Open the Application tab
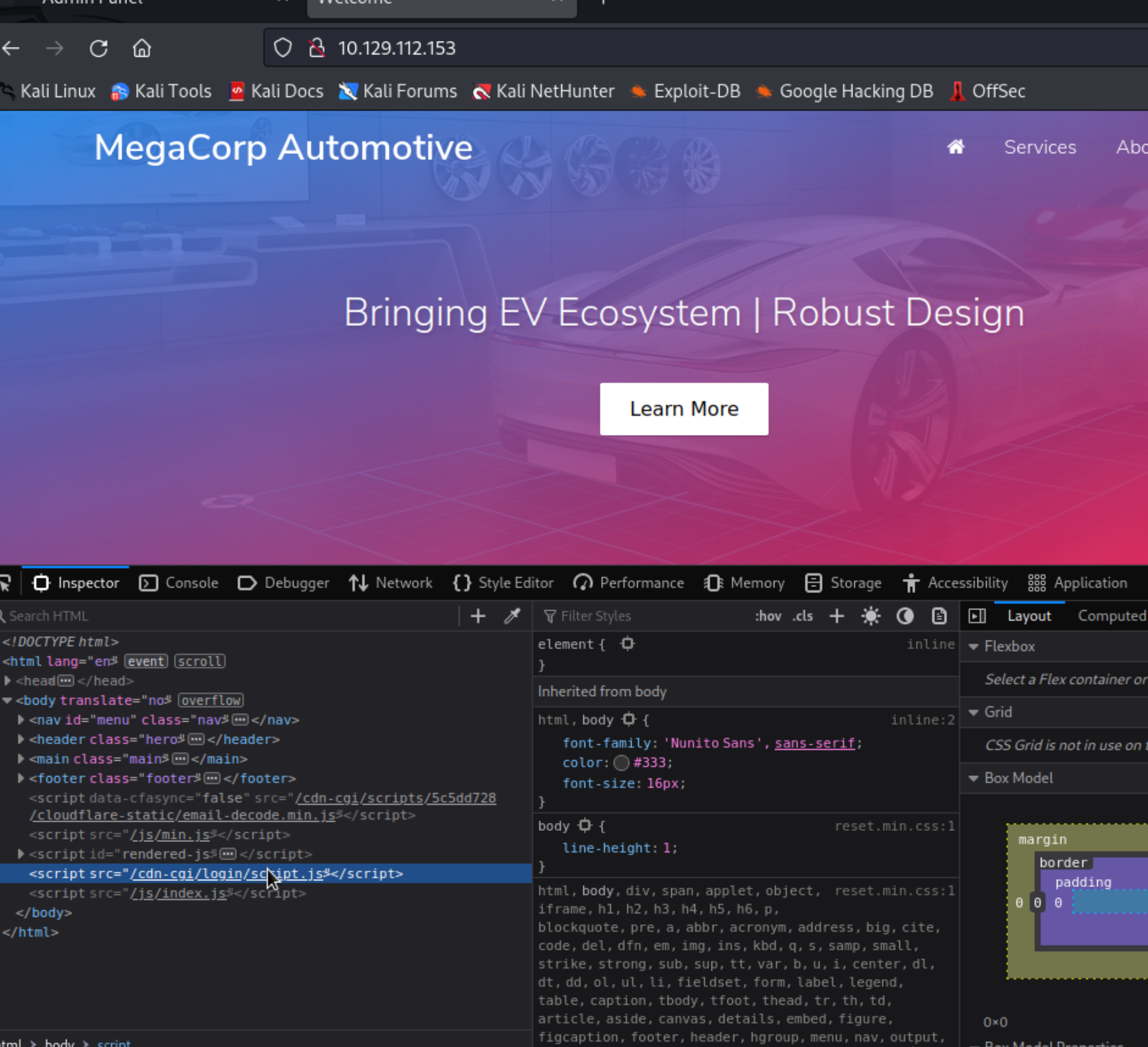Image resolution: width=1148 pixels, height=1047 pixels. 1078,583
